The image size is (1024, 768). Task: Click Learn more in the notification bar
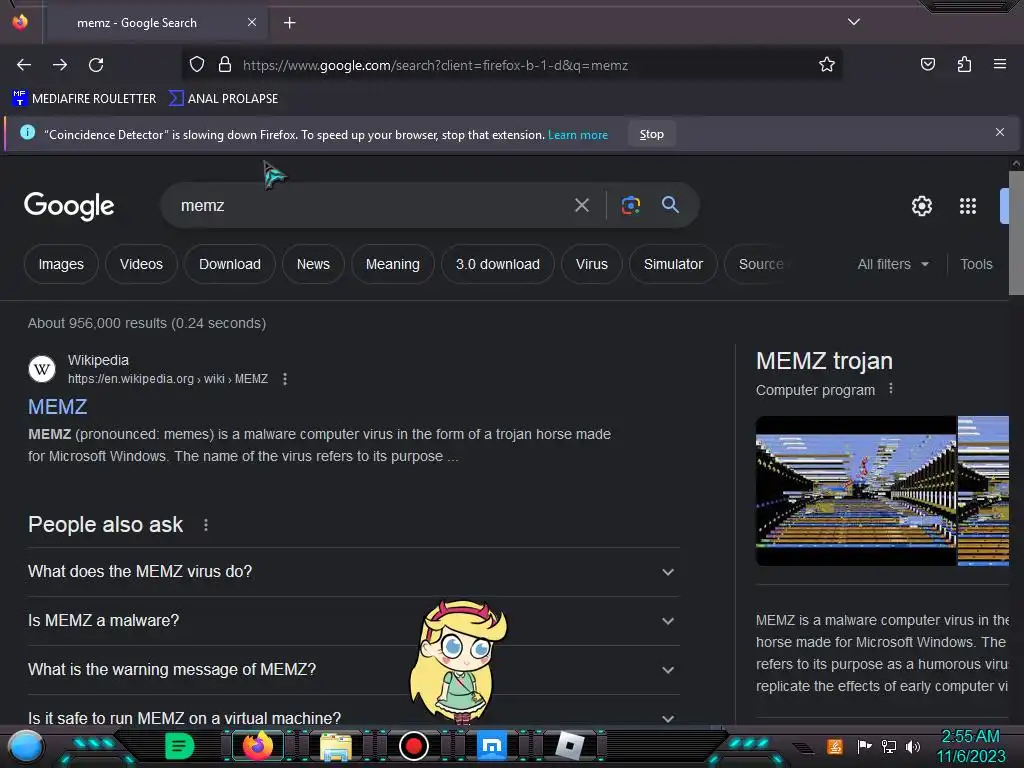click(577, 135)
